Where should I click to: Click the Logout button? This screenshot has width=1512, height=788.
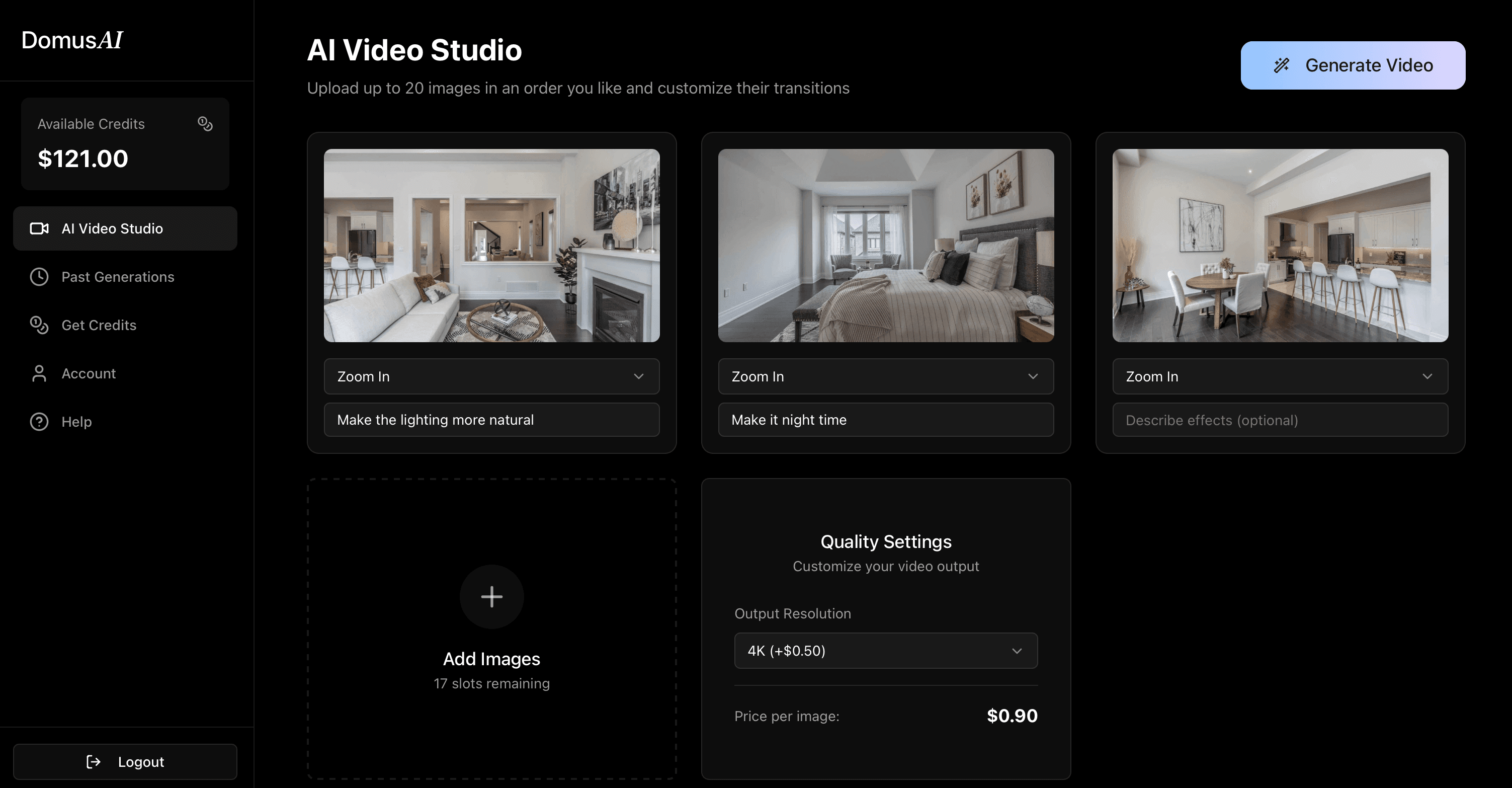(125, 761)
